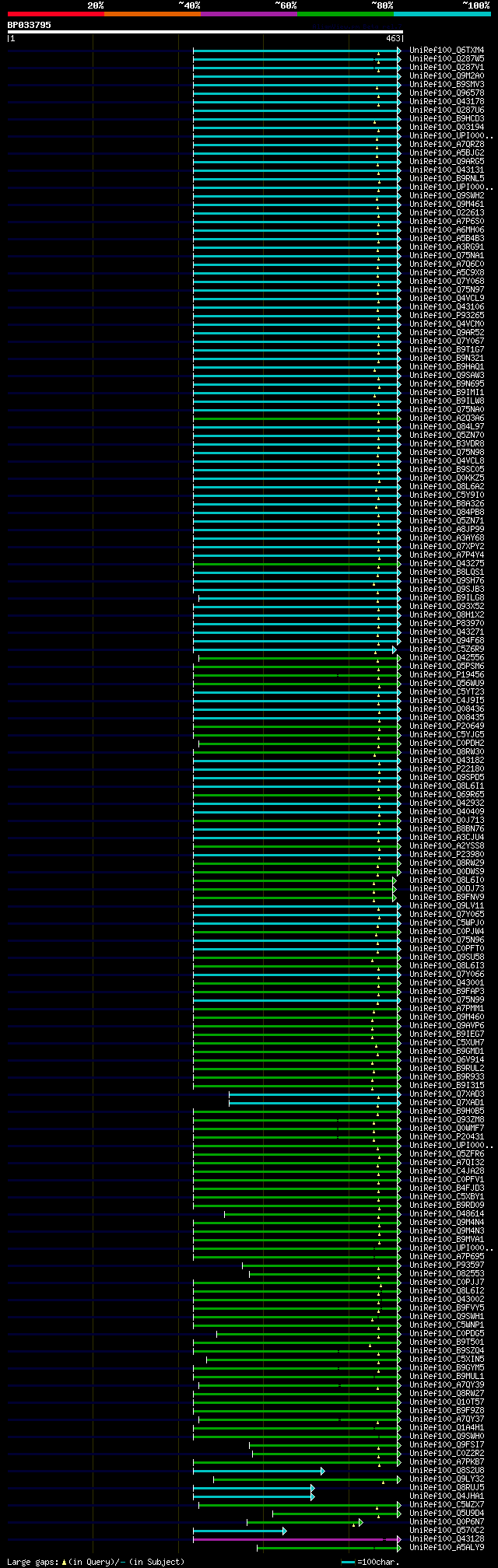Select the UniRef100_Q570C2 label
The height and width of the screenshot is (1568, 498).
click(447, 1530)
